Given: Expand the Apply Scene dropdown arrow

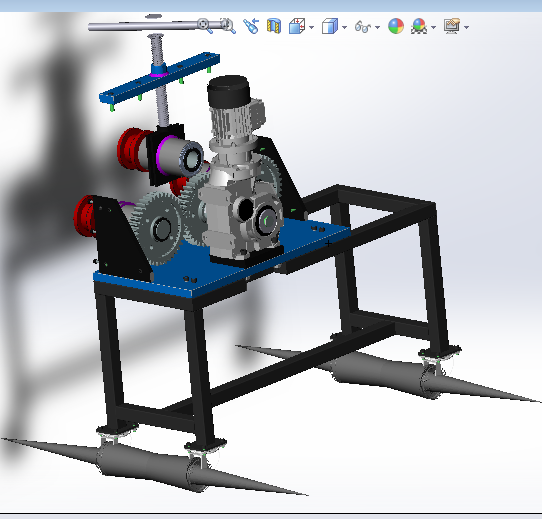Looking at the screenshot, I should point(434,27).
